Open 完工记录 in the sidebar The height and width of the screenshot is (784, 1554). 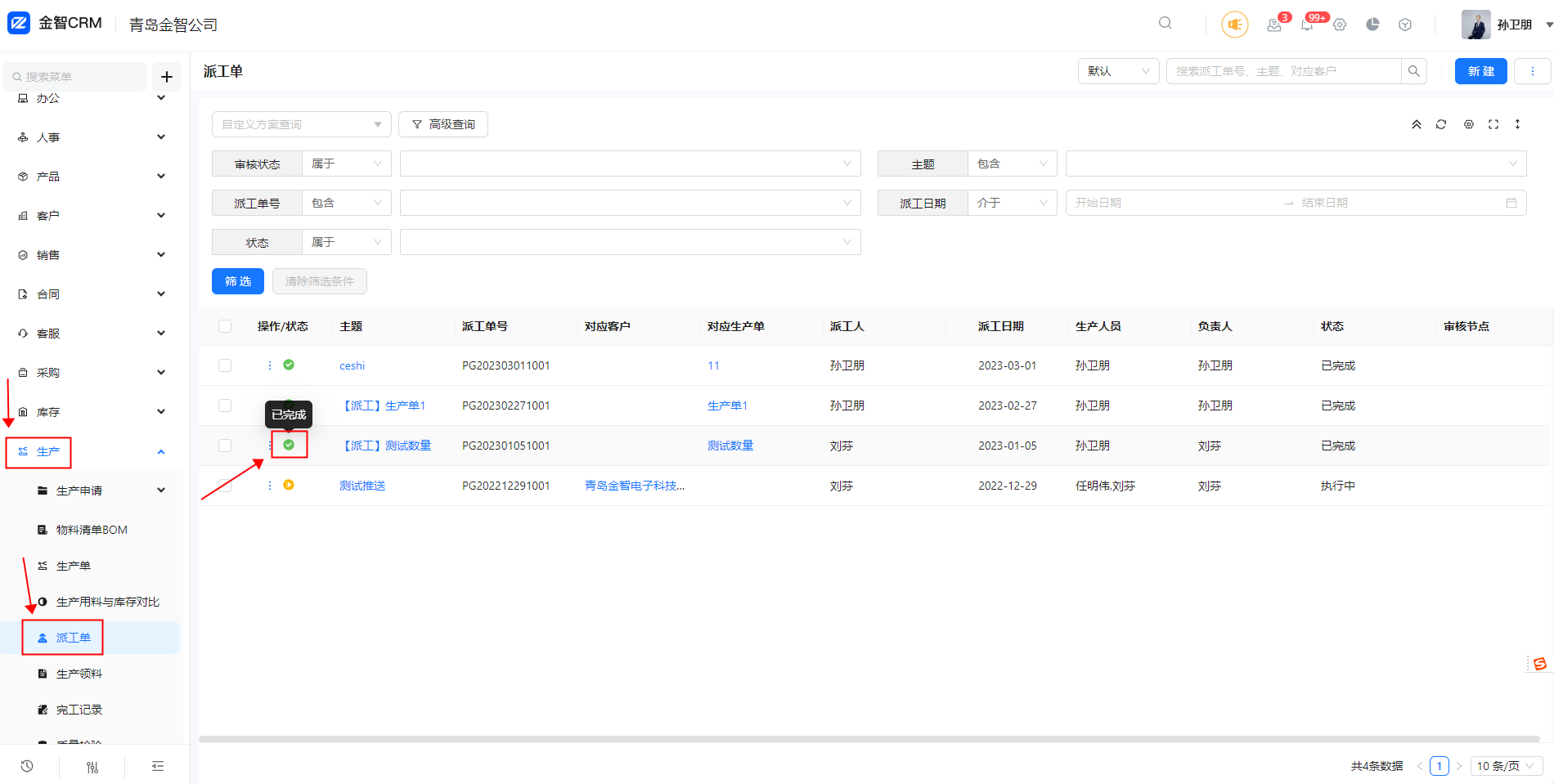click(x=79, y=710)
